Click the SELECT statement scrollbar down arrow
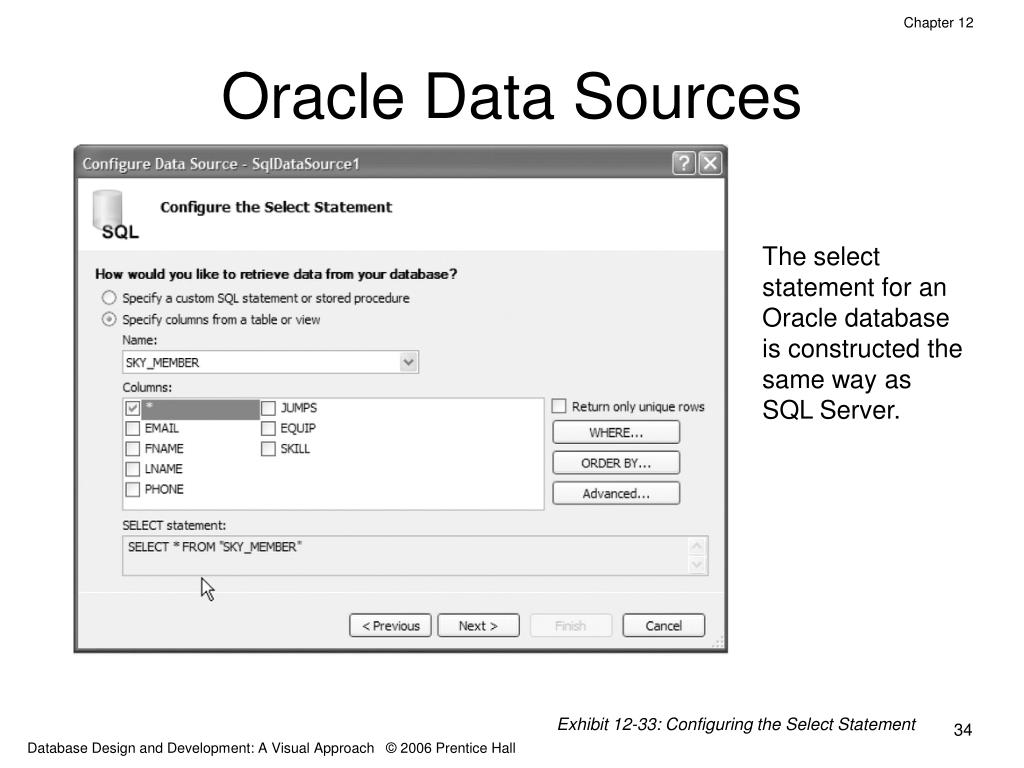1024x768 pixels. click(697, 565)
